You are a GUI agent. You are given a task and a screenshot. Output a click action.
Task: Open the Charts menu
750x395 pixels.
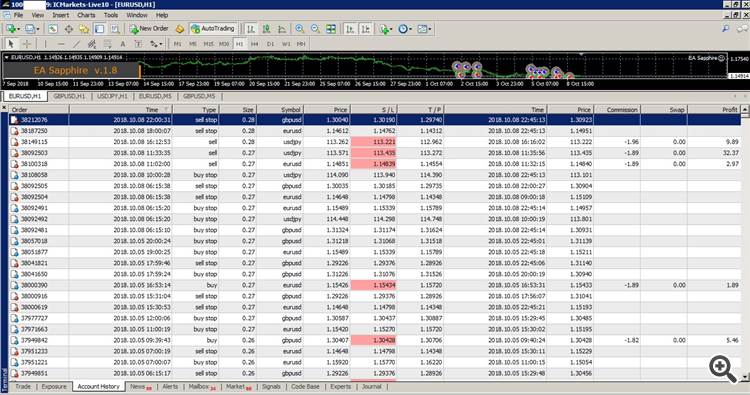[x=86, y=15]
